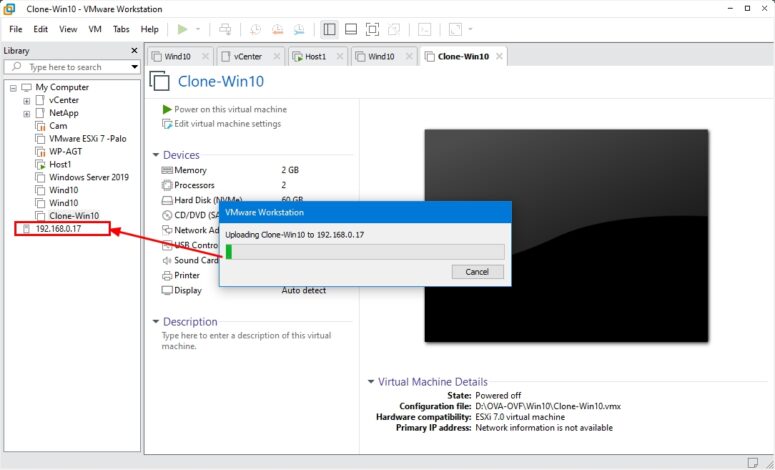Click the Send Ctrl+Alt+Del toolbar icon
This screenshot has height=470, width=775.
coord(225,30)
